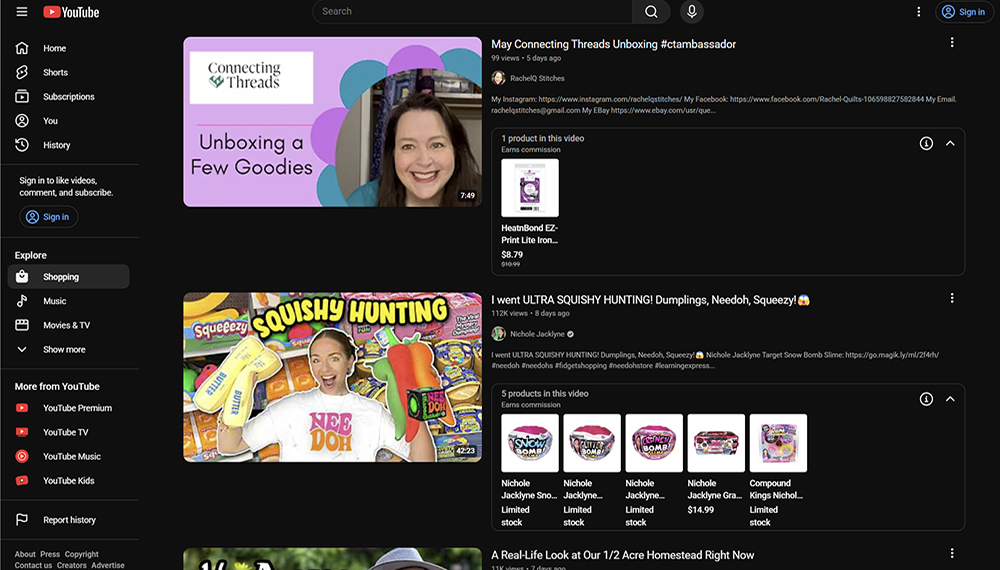The width and height of the screenshot is (1000, 570).
Task: Click the Press footer link
Action: [50, 554]
